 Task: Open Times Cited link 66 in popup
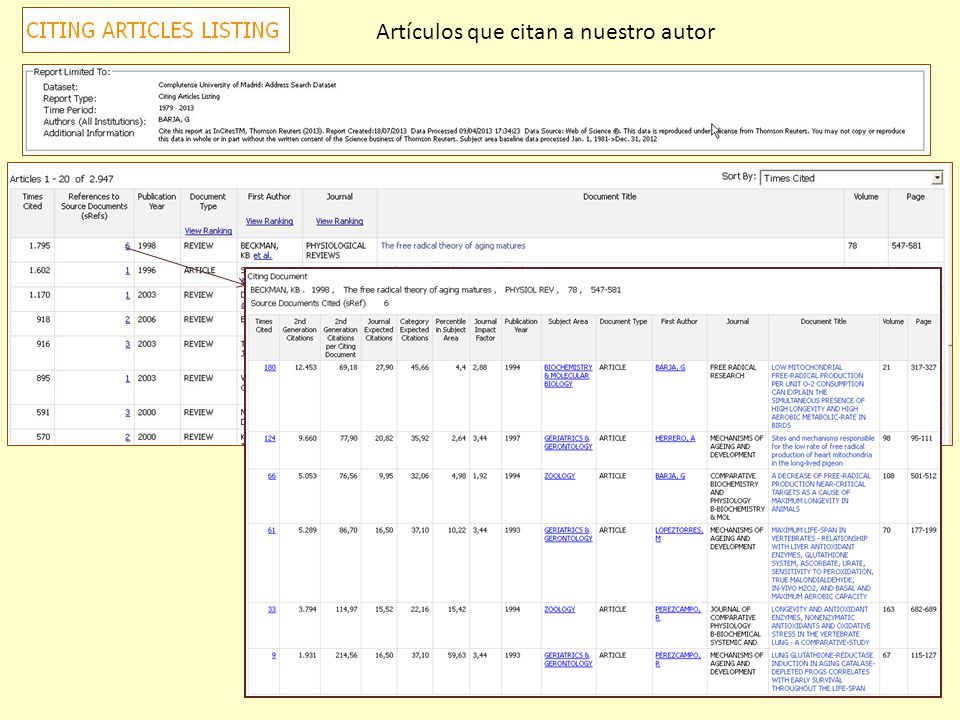pos(272,476)
